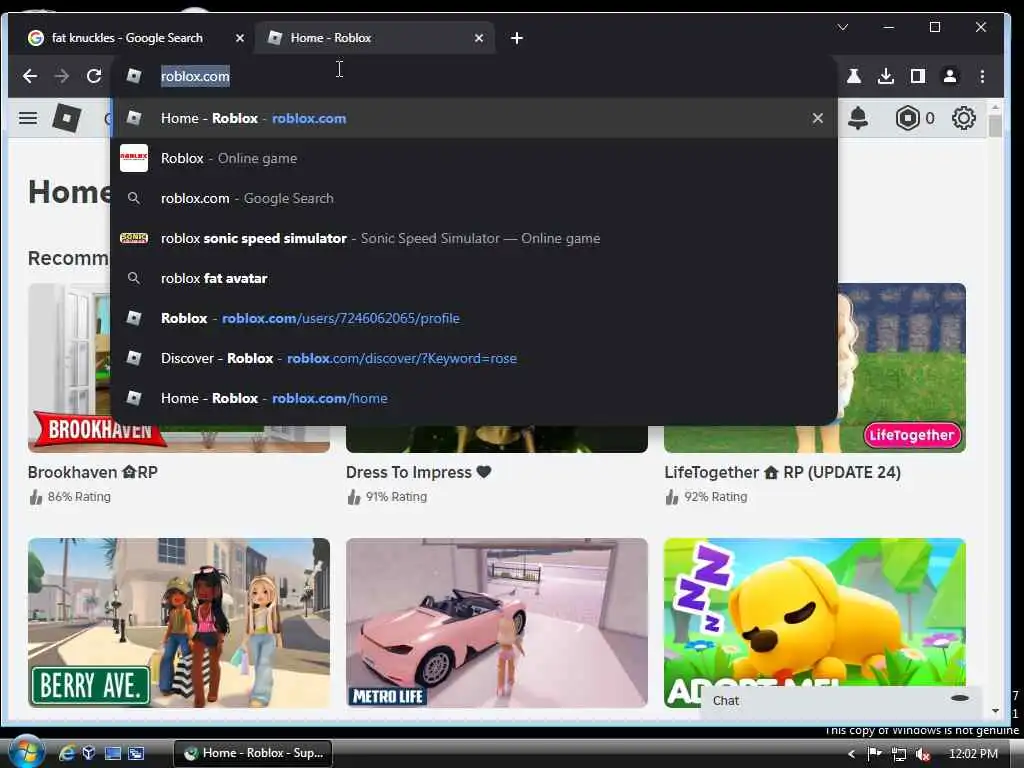Open Roblox notifications bell

coord(857,118)
